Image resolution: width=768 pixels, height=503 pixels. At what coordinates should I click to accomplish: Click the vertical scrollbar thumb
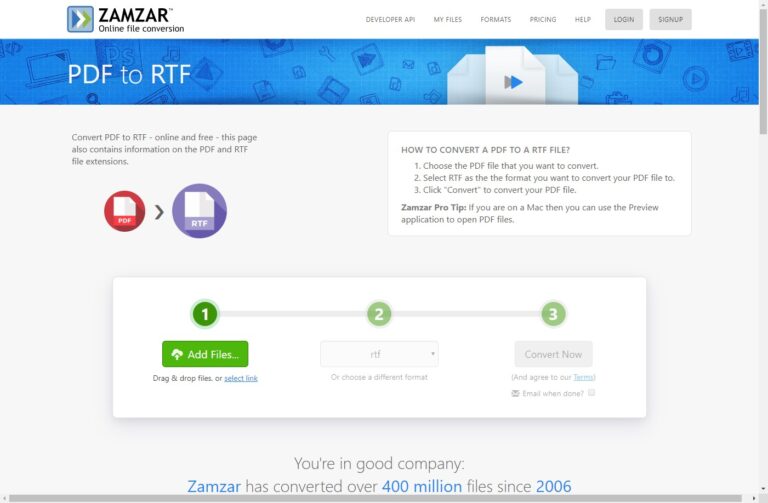tap(763, 72)
